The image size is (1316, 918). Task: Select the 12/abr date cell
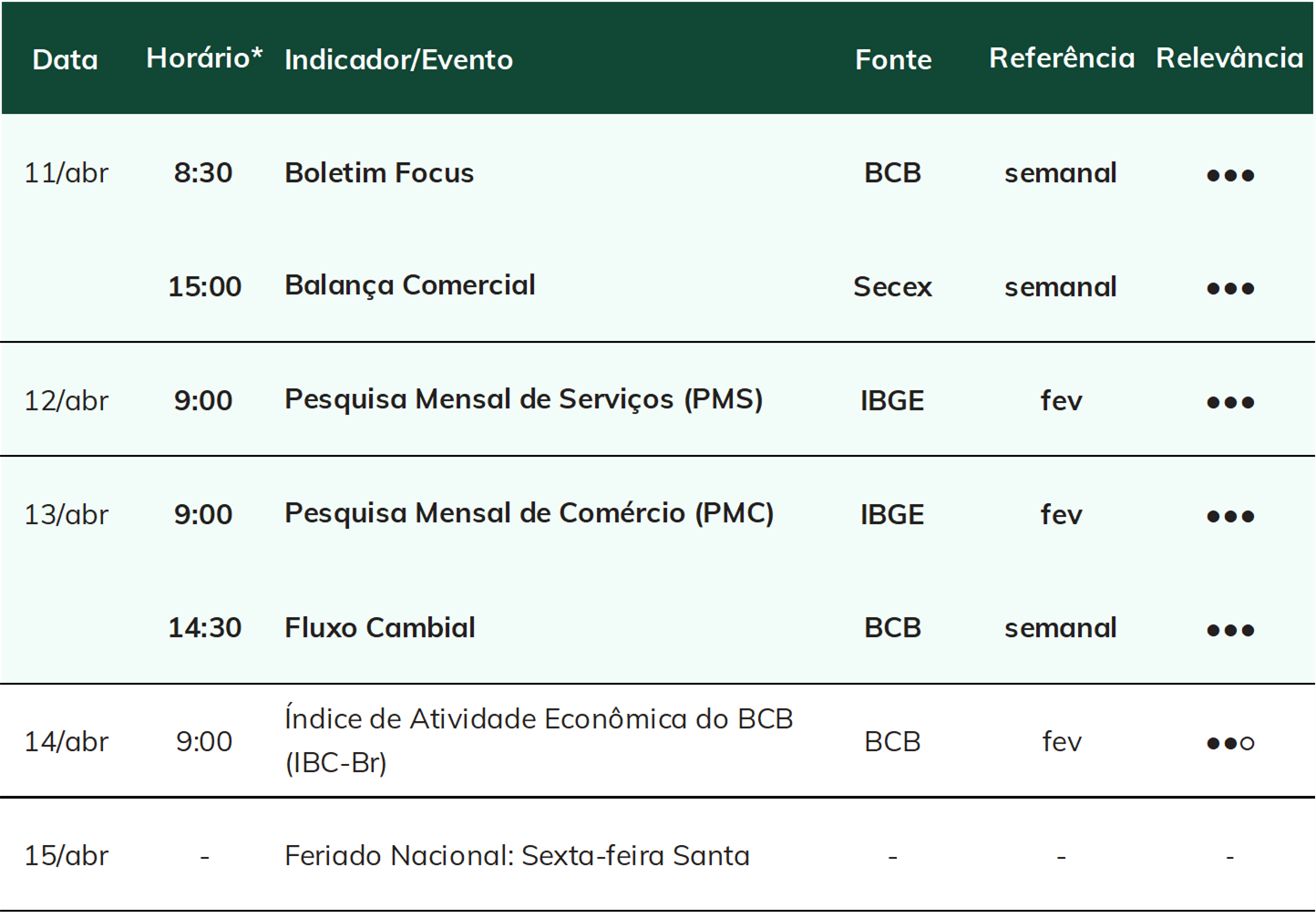click(66, 401)
